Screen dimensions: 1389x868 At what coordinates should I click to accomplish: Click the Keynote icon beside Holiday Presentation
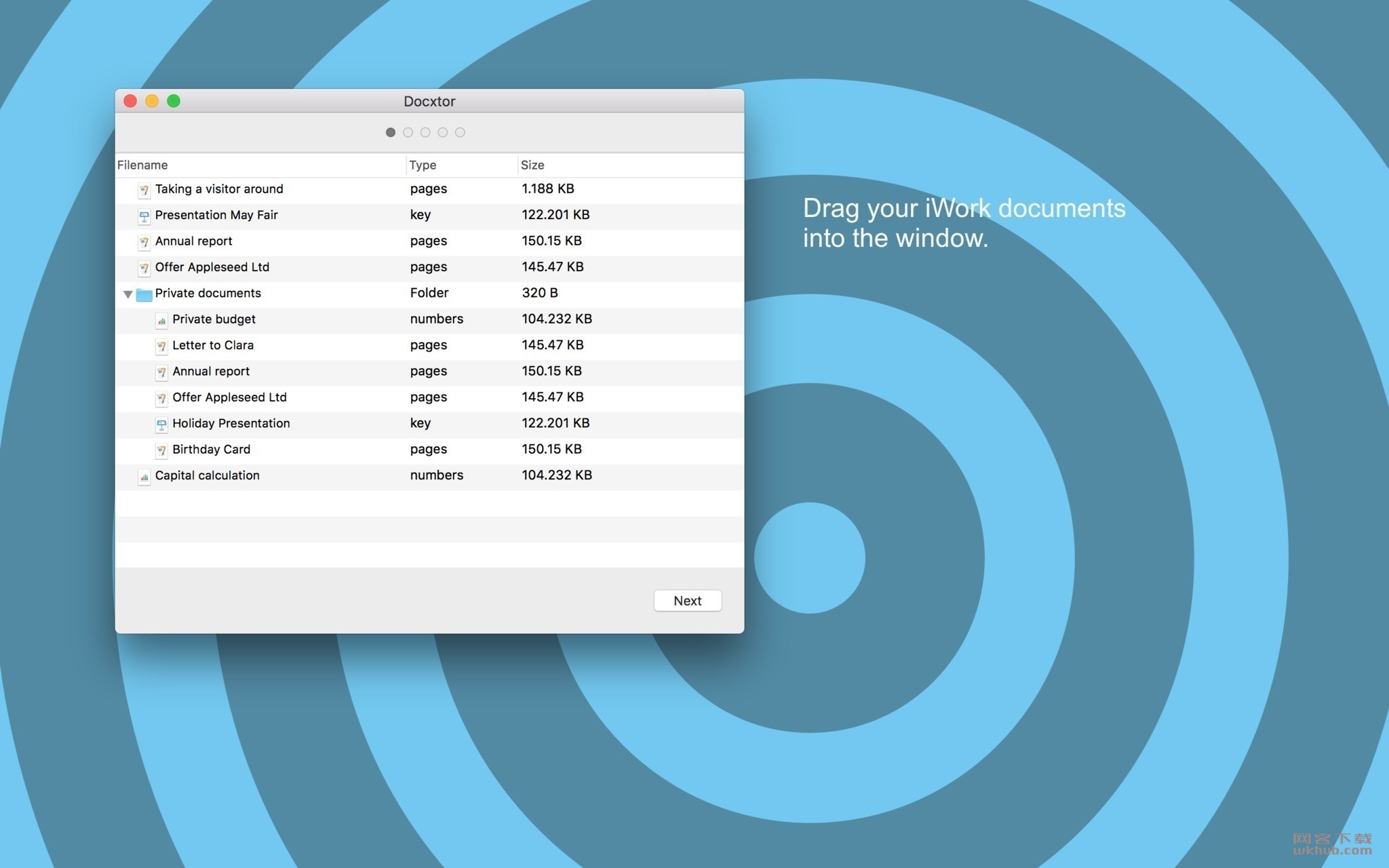(x=161, y=425)
